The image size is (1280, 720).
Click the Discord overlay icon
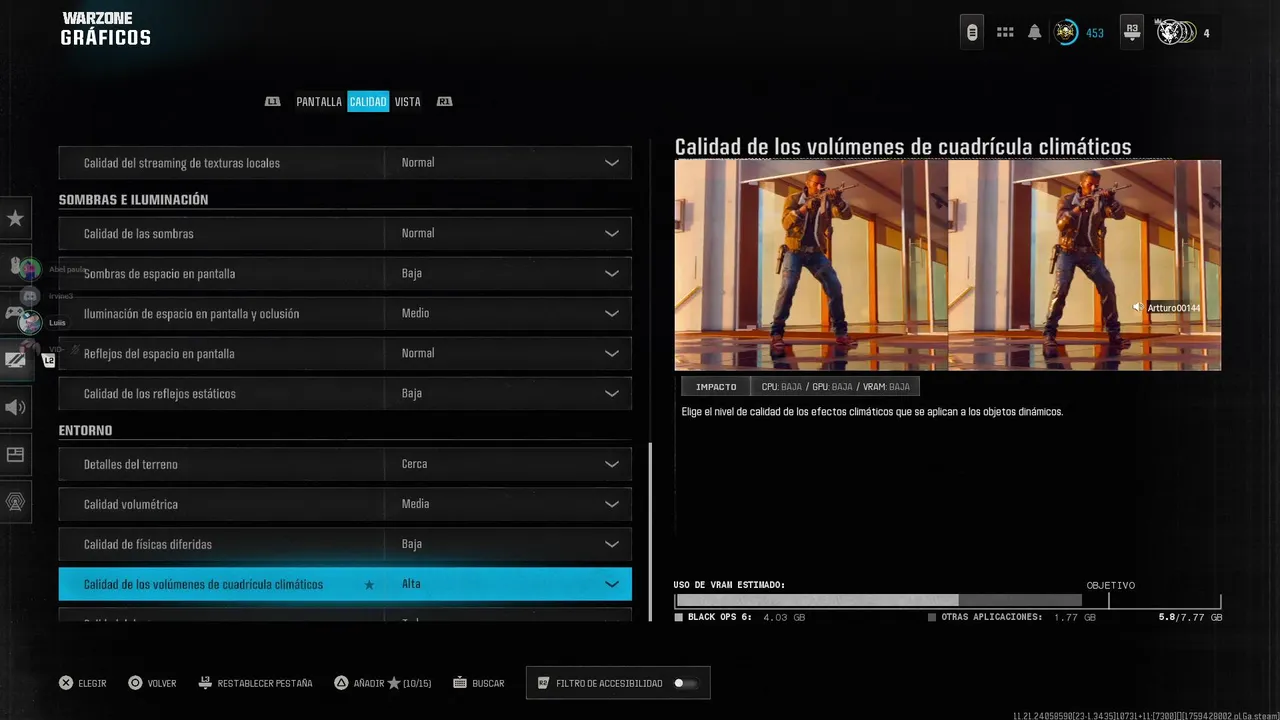point(30,296)
